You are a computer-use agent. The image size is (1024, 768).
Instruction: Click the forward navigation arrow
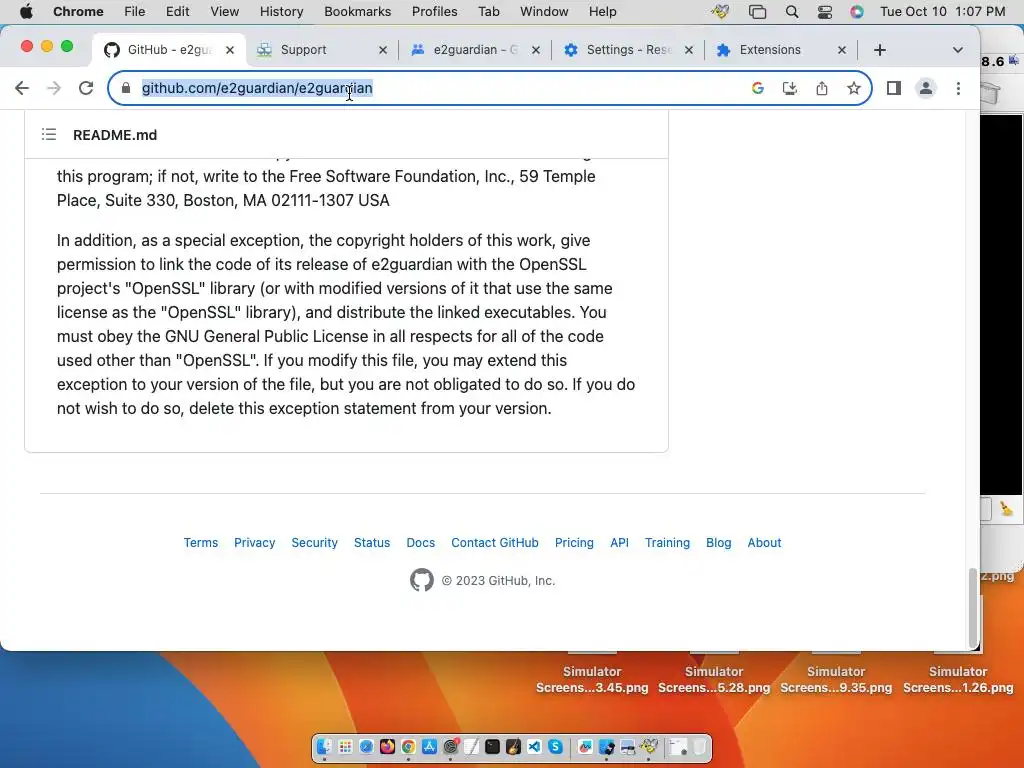(54, 88)
